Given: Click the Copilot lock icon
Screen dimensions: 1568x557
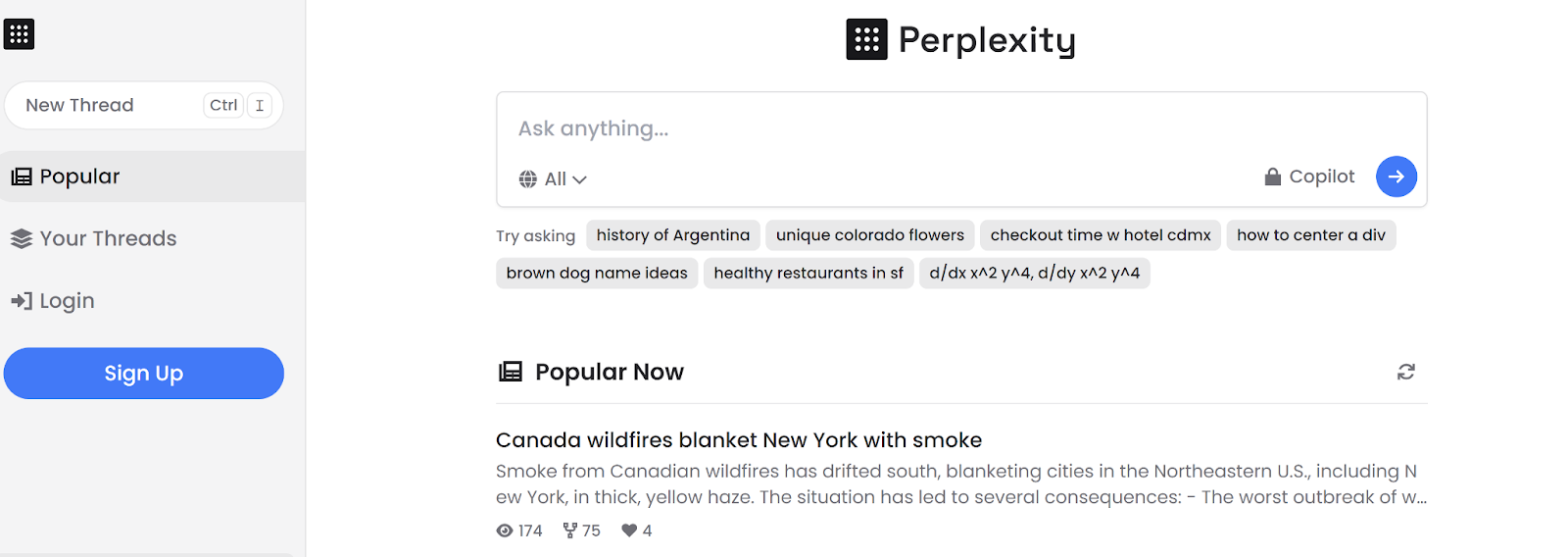Looking at the screenshot, I should [1272, 177].
